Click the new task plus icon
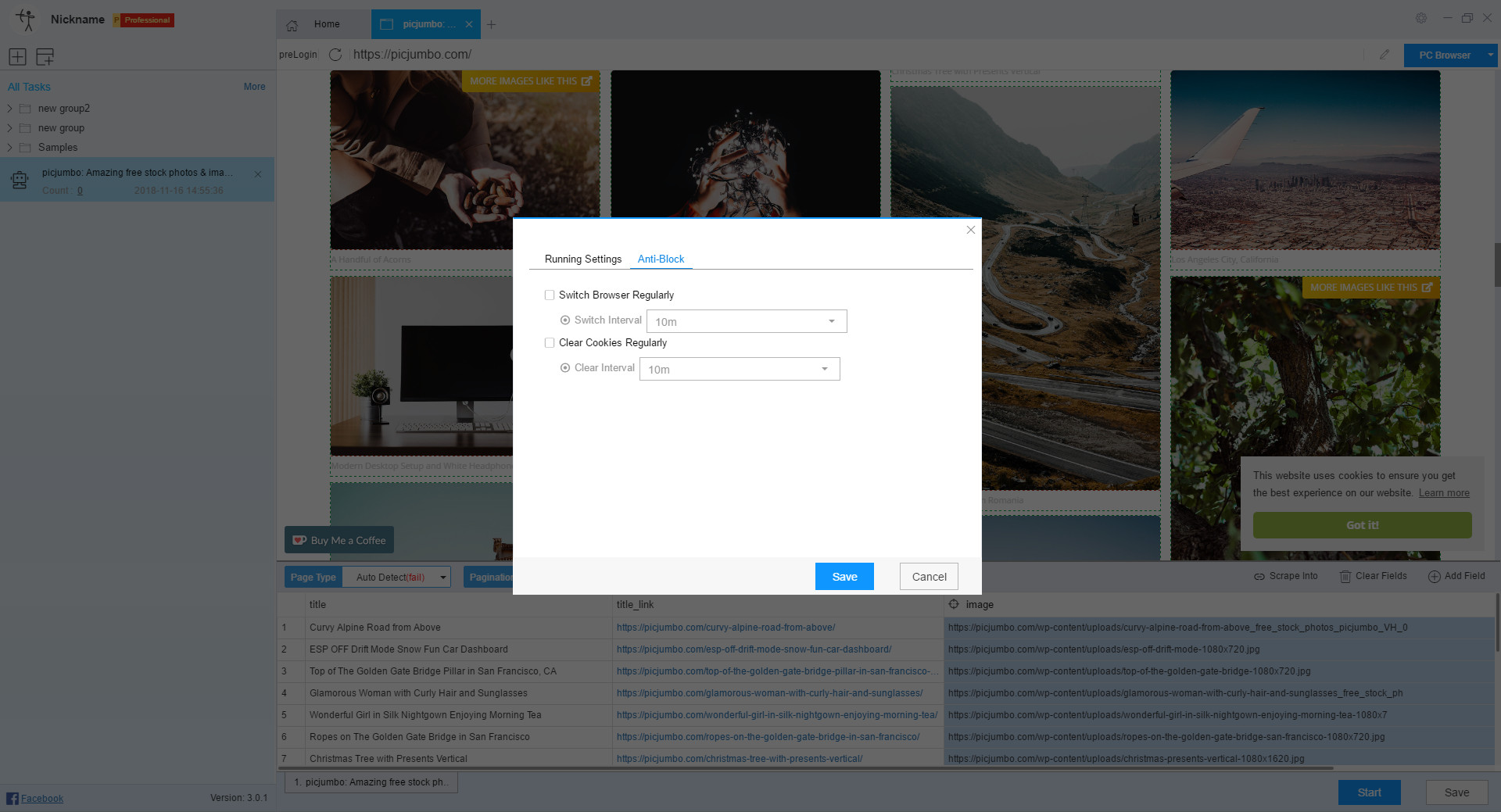Viewport: 1501px width, 812px height. coord(17,56)
